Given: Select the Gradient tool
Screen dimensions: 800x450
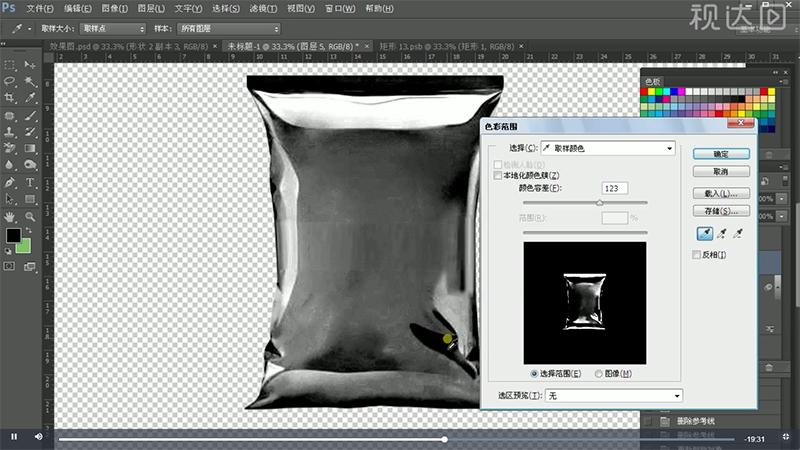Looking at the screenshot, I should click(x=30, y=148).
